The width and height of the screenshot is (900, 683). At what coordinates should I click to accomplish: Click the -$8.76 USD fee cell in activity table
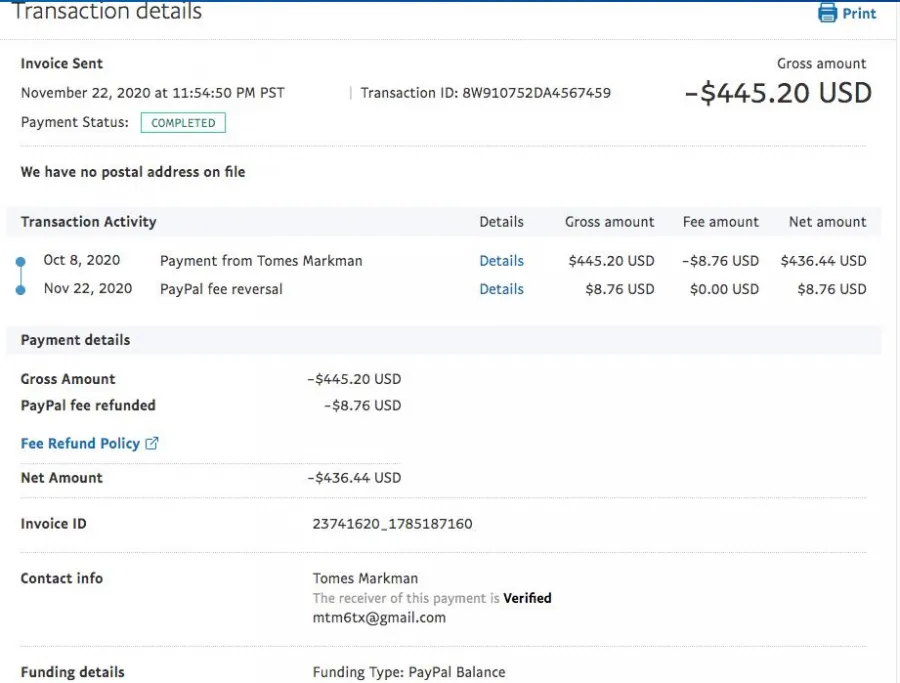(720, 261)
